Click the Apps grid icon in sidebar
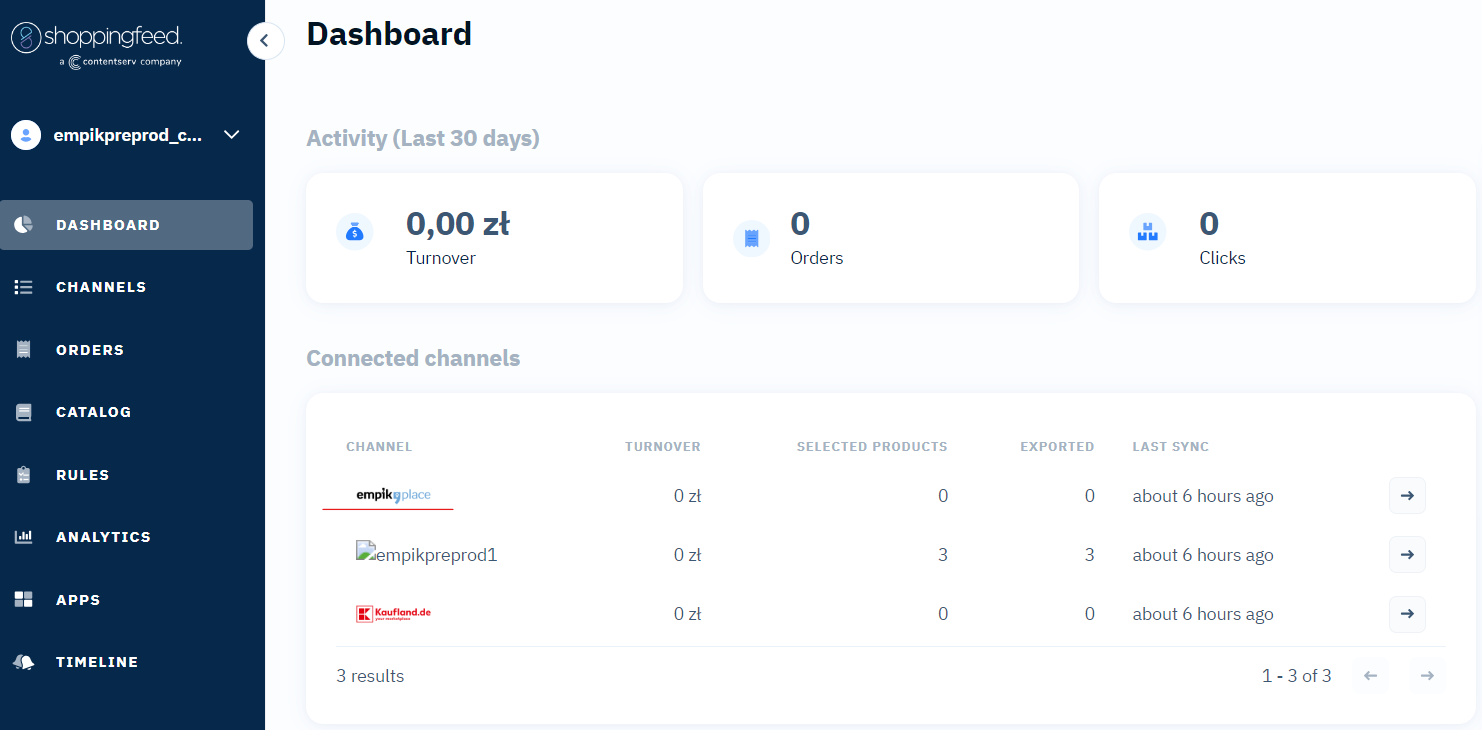Image resolution: width=1482 pixels, height=730 pixels. pos(24,600)
